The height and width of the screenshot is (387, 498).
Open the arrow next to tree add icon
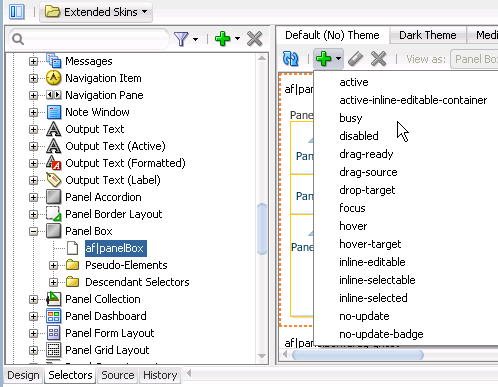click(x=237, y=39)
